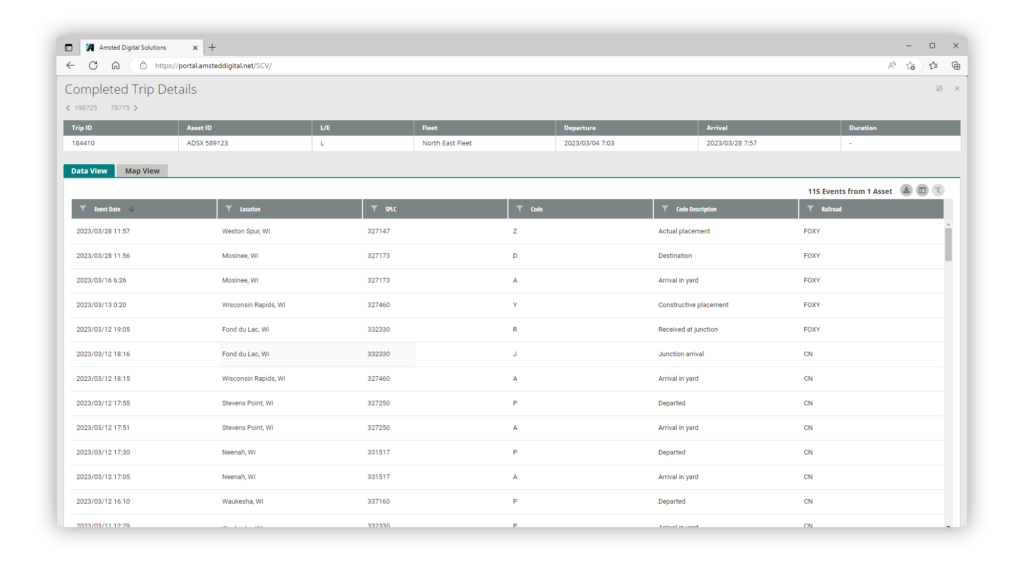Click the browser home button

click(x=116, y=65)
